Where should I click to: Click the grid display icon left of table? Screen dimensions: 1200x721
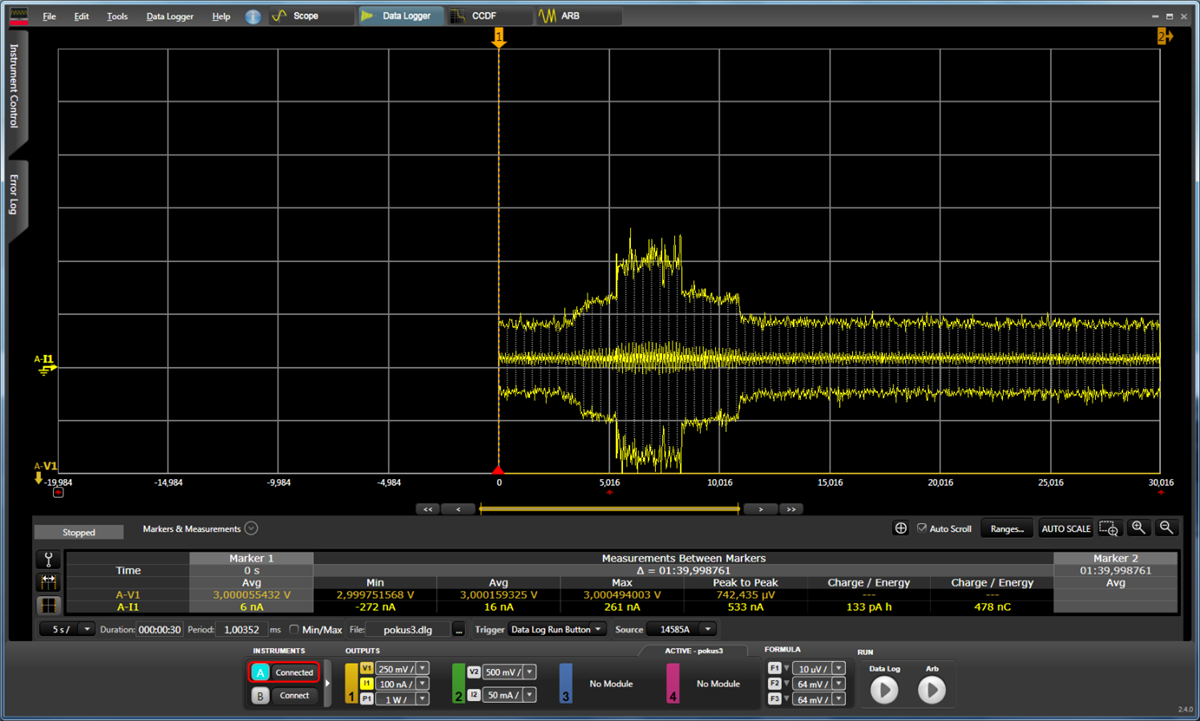pyautogui.click(x=49, y=605)
